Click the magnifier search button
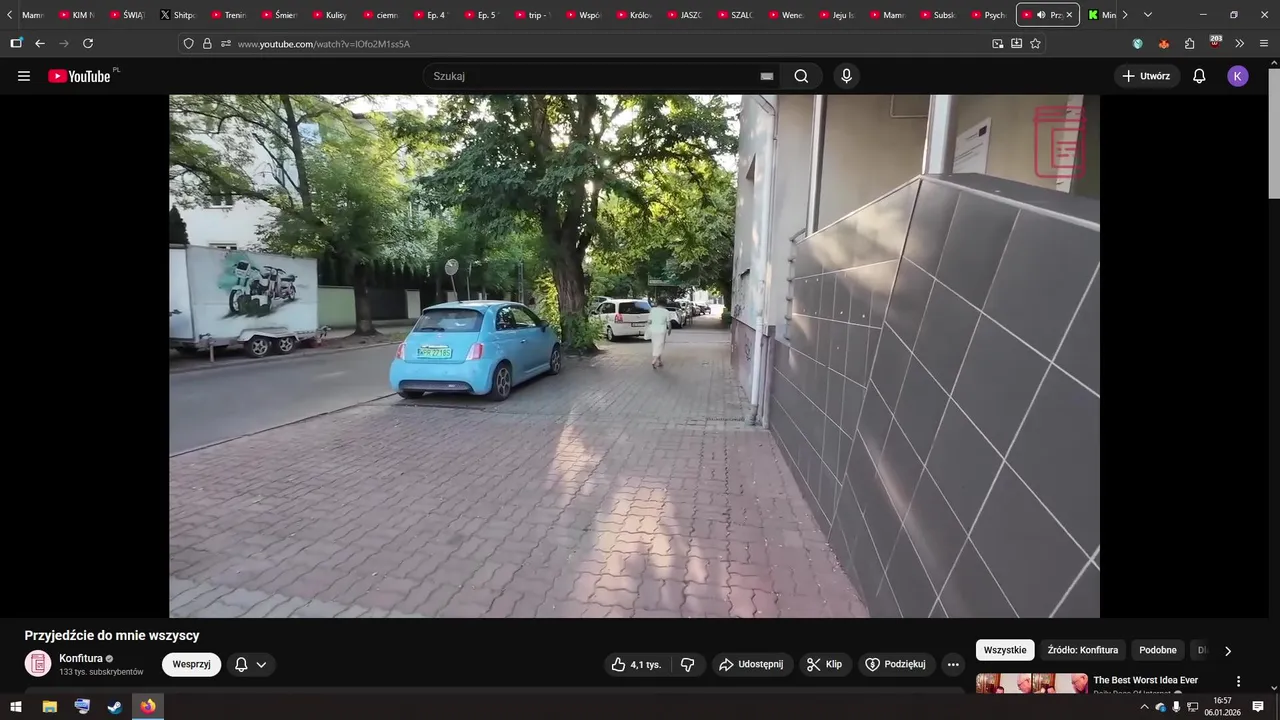1280x720 pixels. click(x=801, y=76)
